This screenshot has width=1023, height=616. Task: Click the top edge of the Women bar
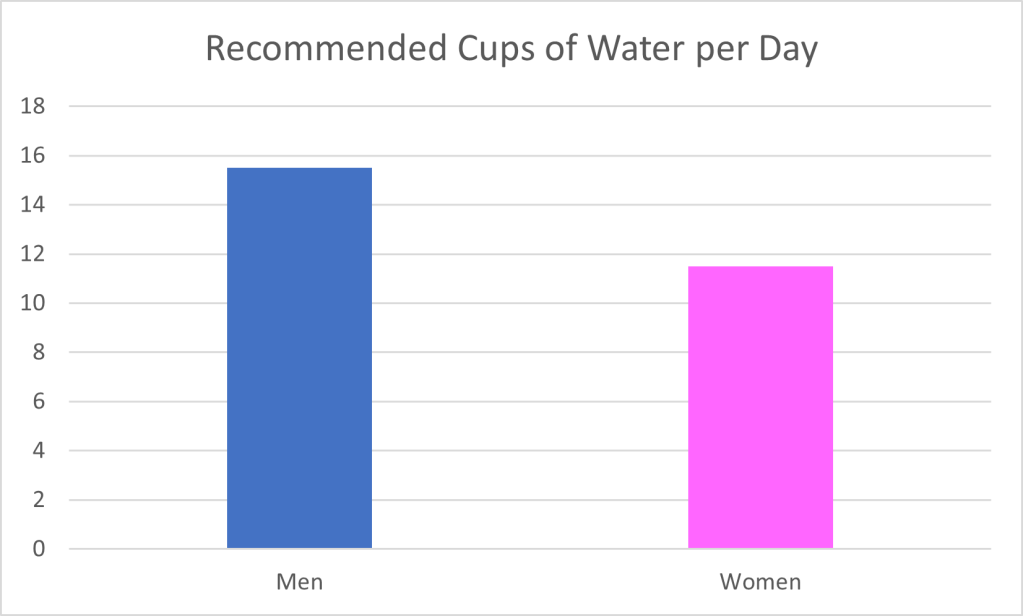click(760, 267)
